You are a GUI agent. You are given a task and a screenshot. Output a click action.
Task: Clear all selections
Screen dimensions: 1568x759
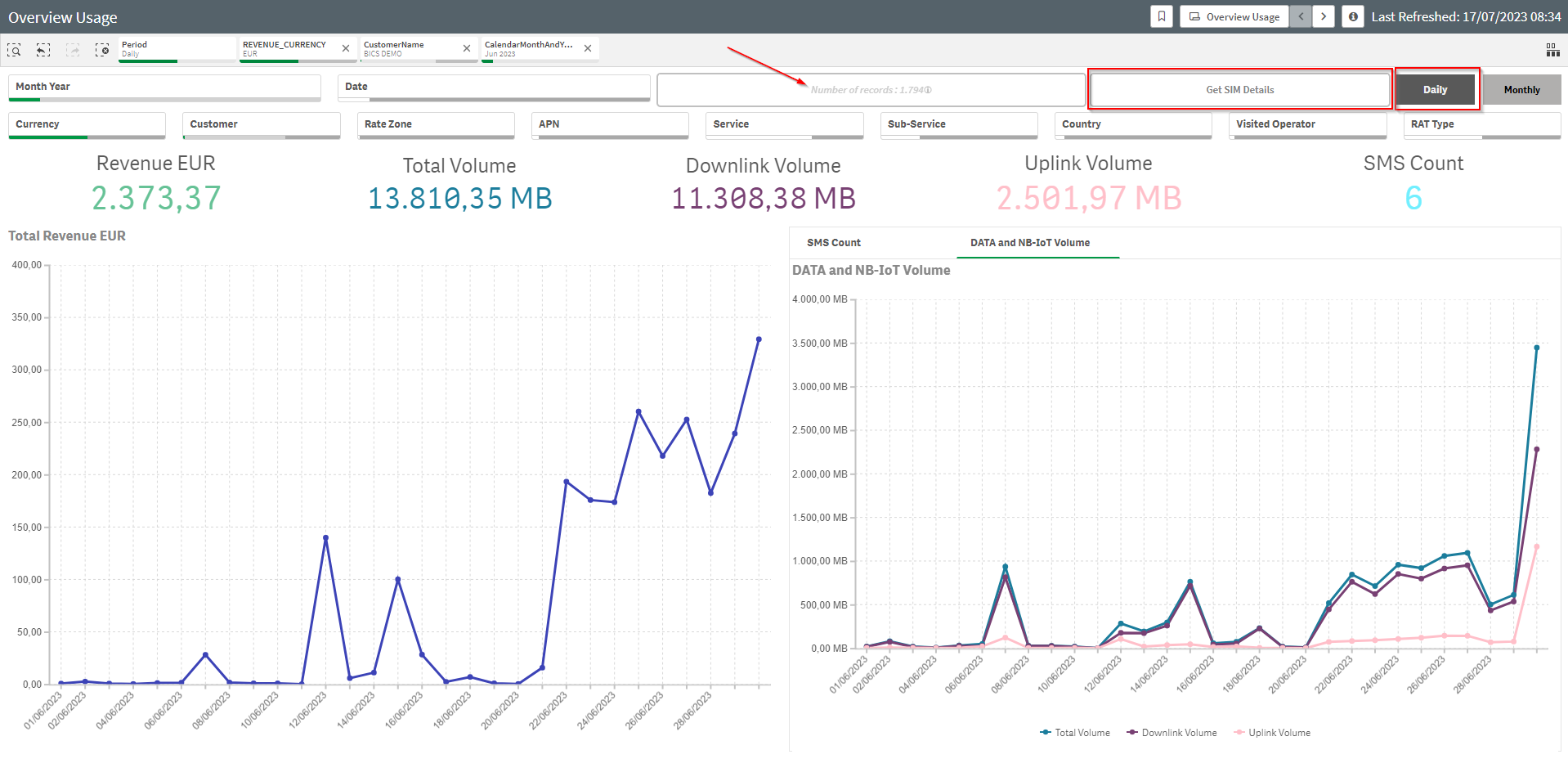click(x=102, y=50)
